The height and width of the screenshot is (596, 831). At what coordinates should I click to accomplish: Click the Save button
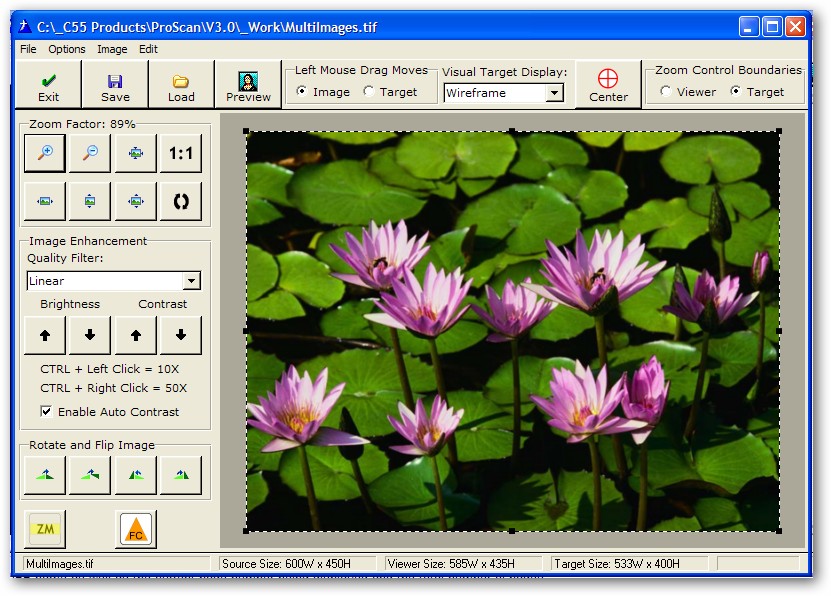[115, 86]
